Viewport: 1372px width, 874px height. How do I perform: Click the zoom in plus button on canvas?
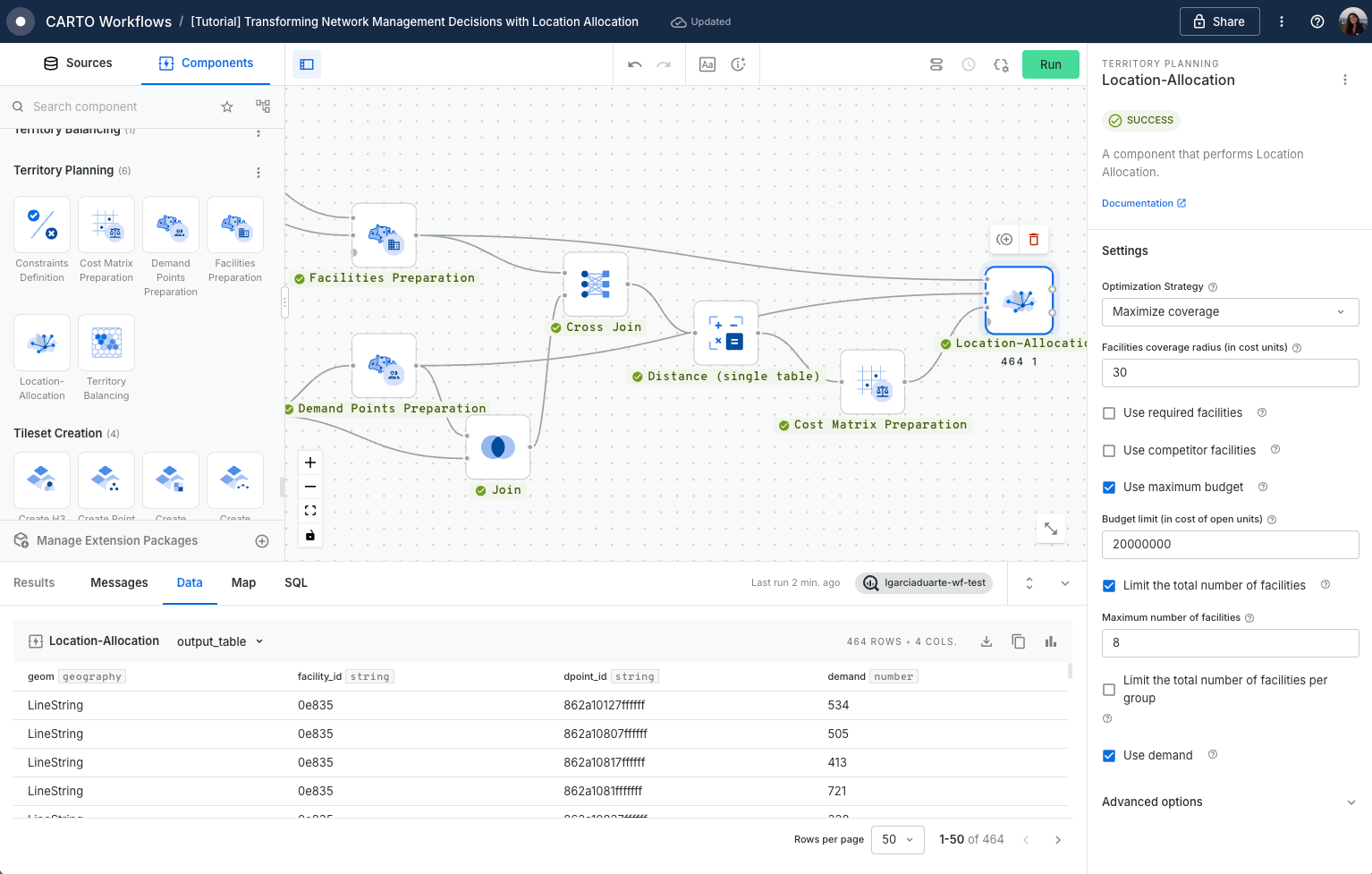[310, 462]
